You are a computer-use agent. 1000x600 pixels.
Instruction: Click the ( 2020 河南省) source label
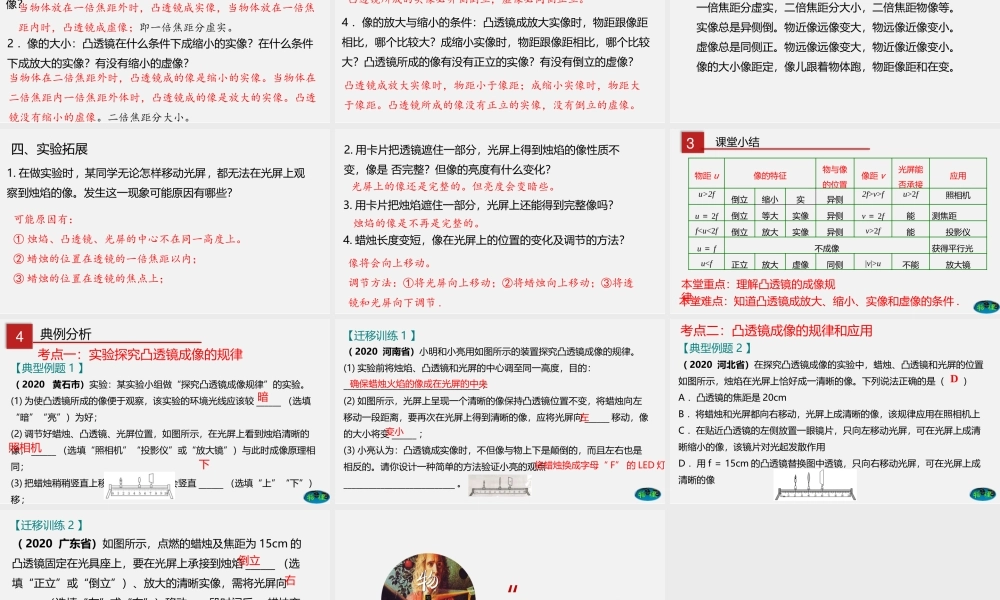point(381,351)
